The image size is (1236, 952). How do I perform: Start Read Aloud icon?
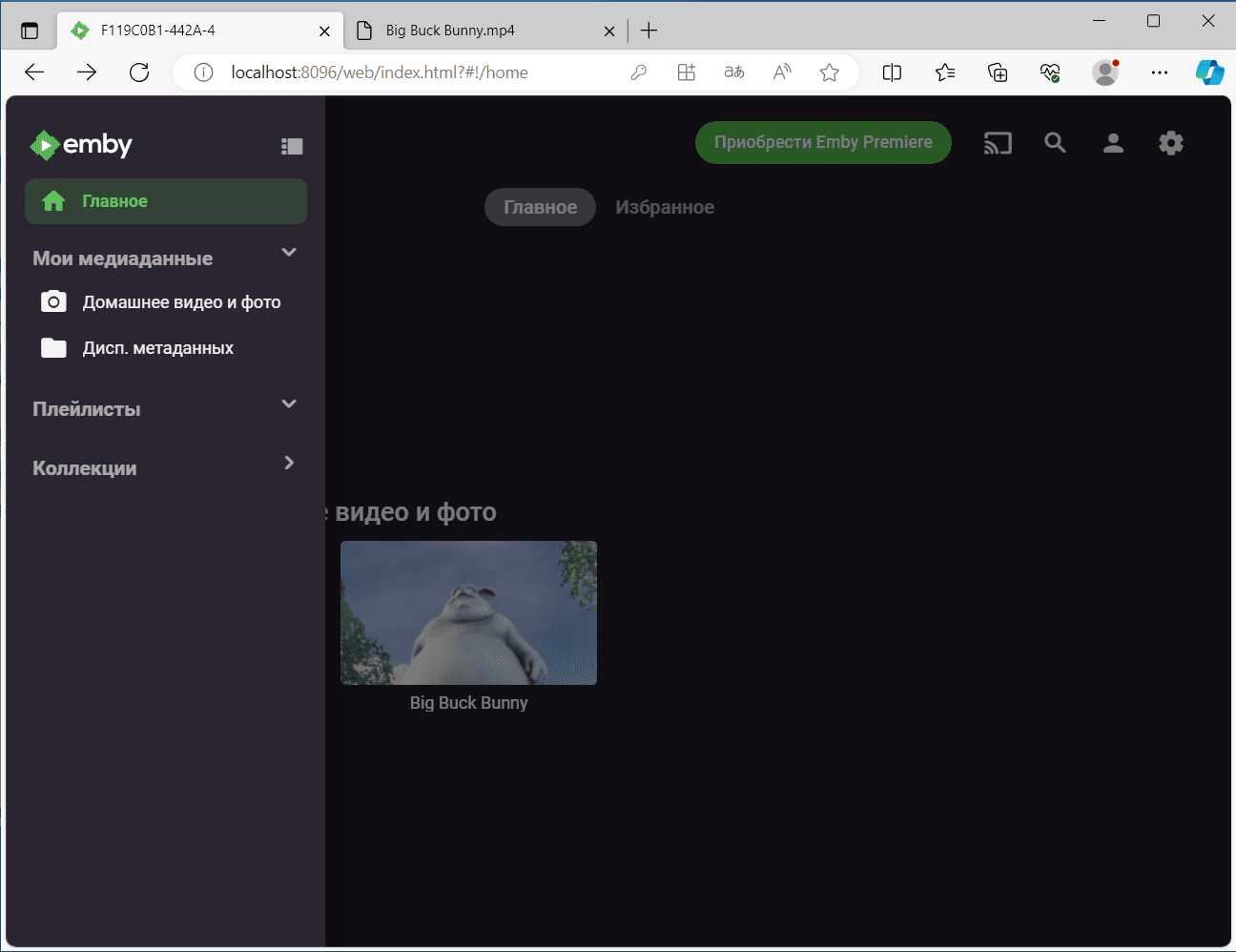(782, 72)
